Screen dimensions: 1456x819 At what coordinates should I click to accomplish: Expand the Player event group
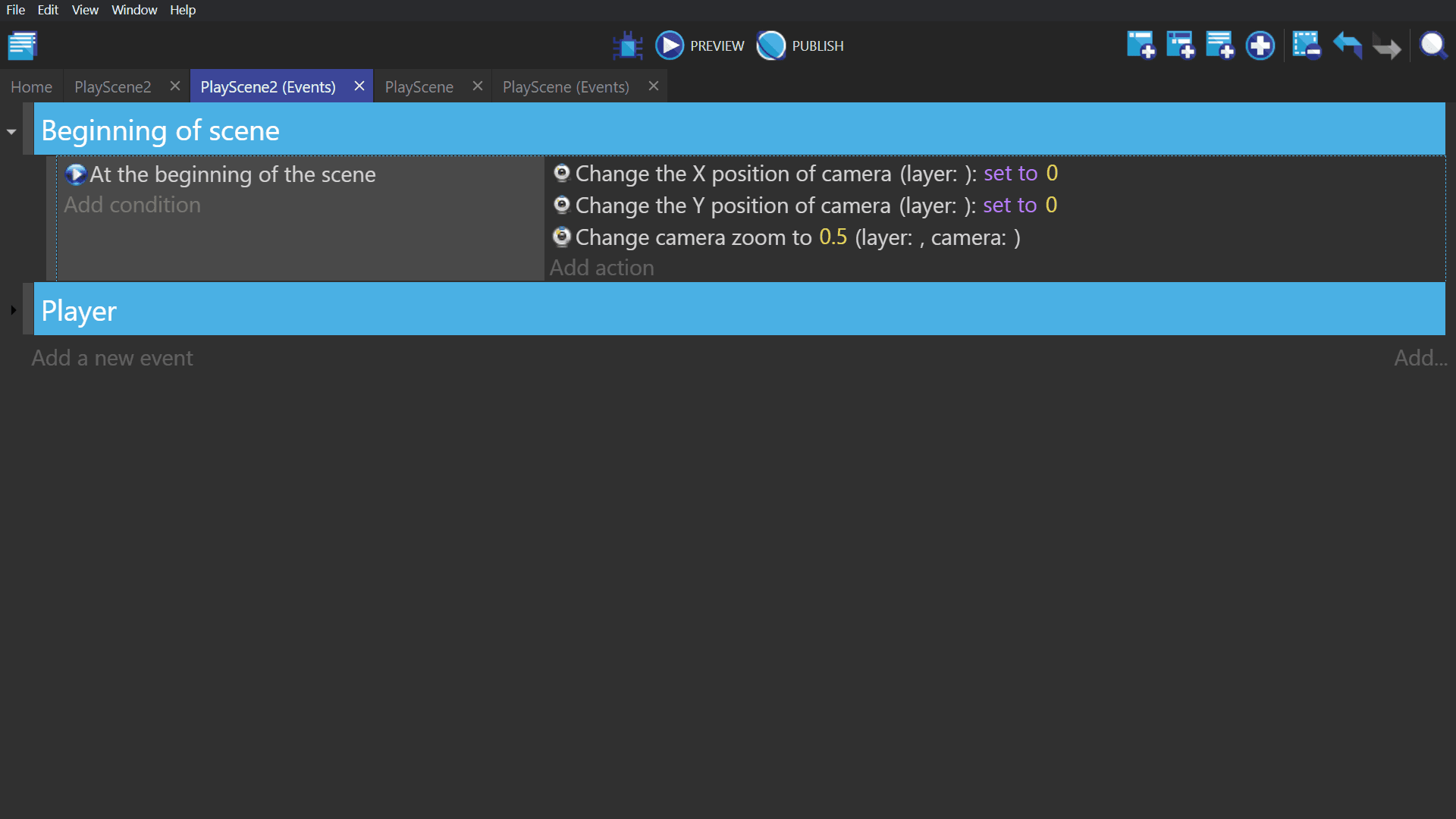pos(13,310)
